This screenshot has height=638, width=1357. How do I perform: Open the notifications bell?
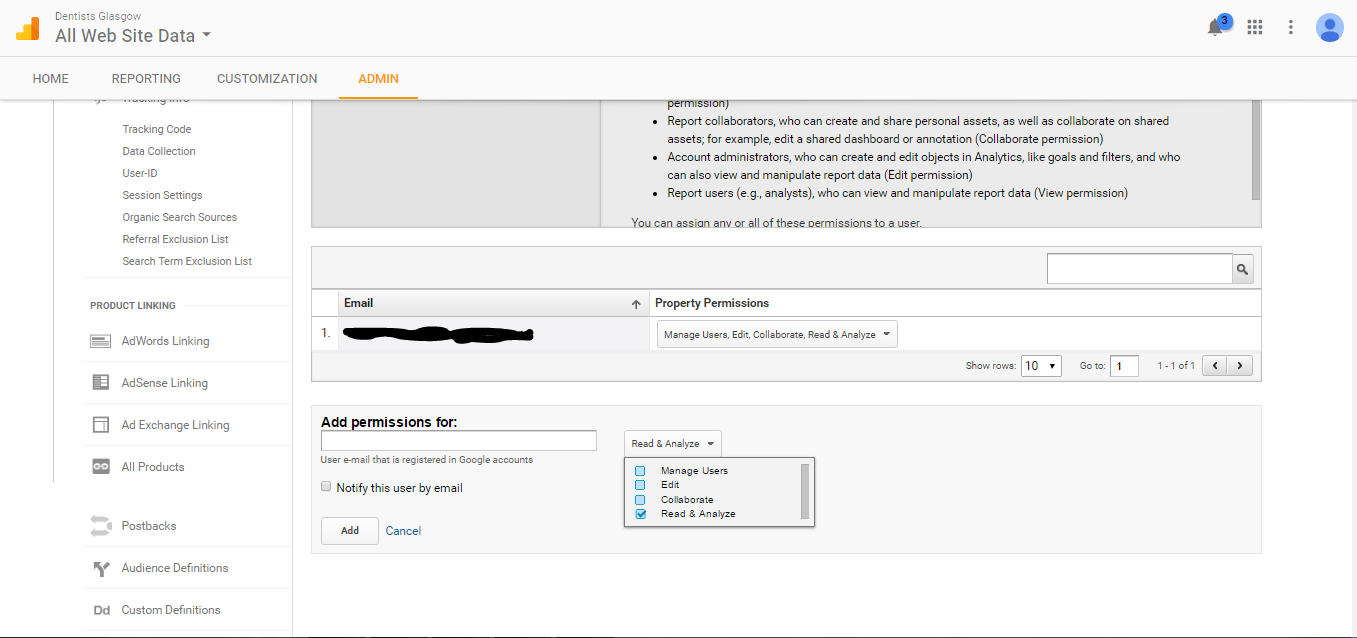tap(1216, 27)
